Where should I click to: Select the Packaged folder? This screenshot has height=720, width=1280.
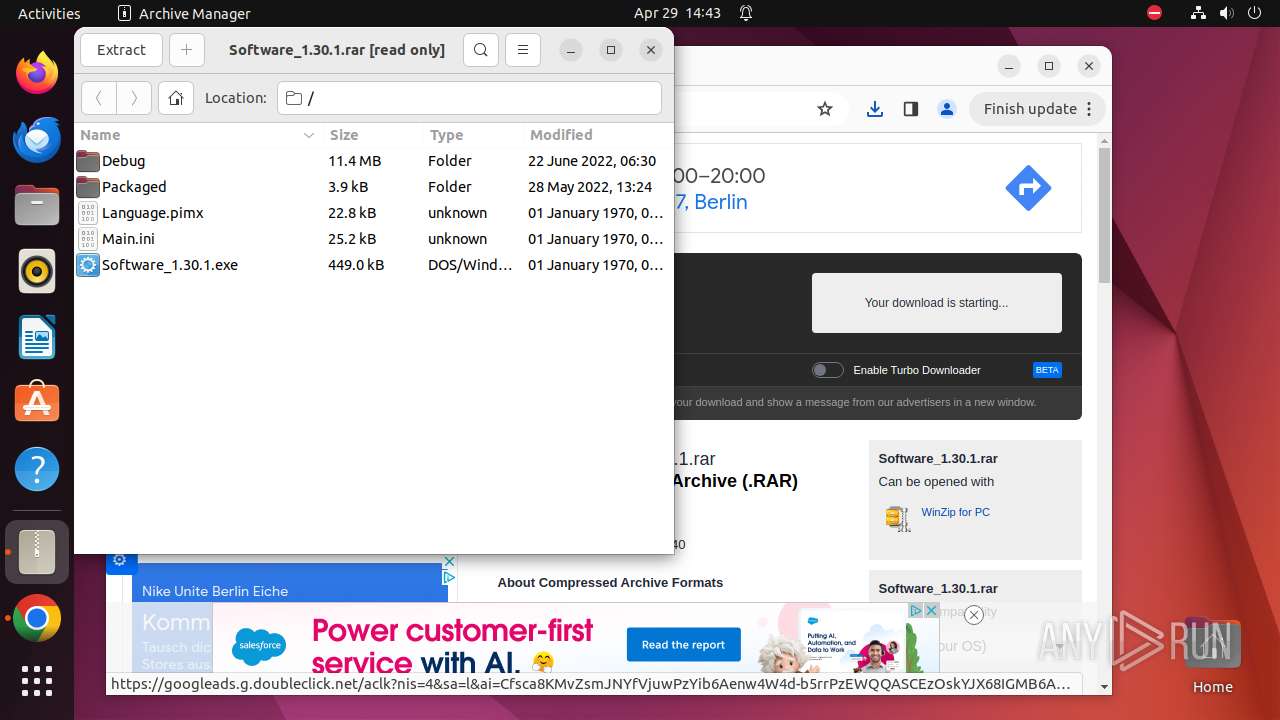[x=373, y=187]
